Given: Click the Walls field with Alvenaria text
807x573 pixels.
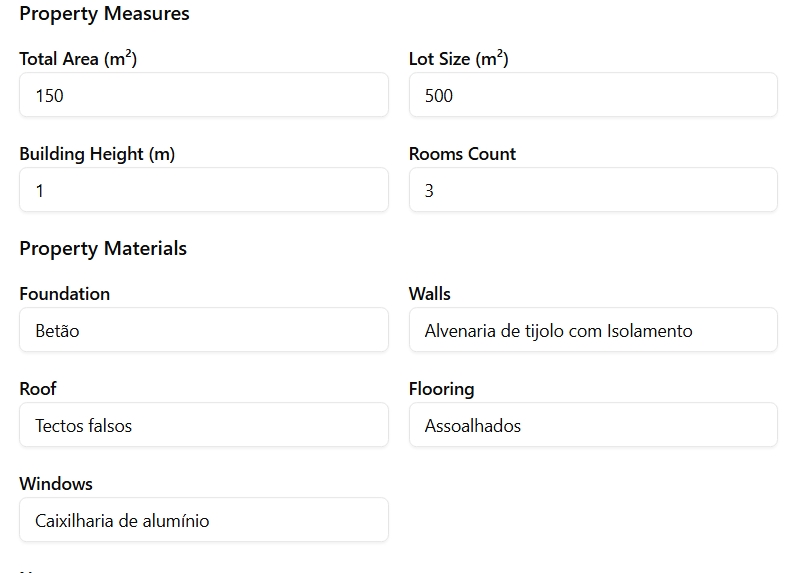Looking at the screenshot, I should point(592,330).
